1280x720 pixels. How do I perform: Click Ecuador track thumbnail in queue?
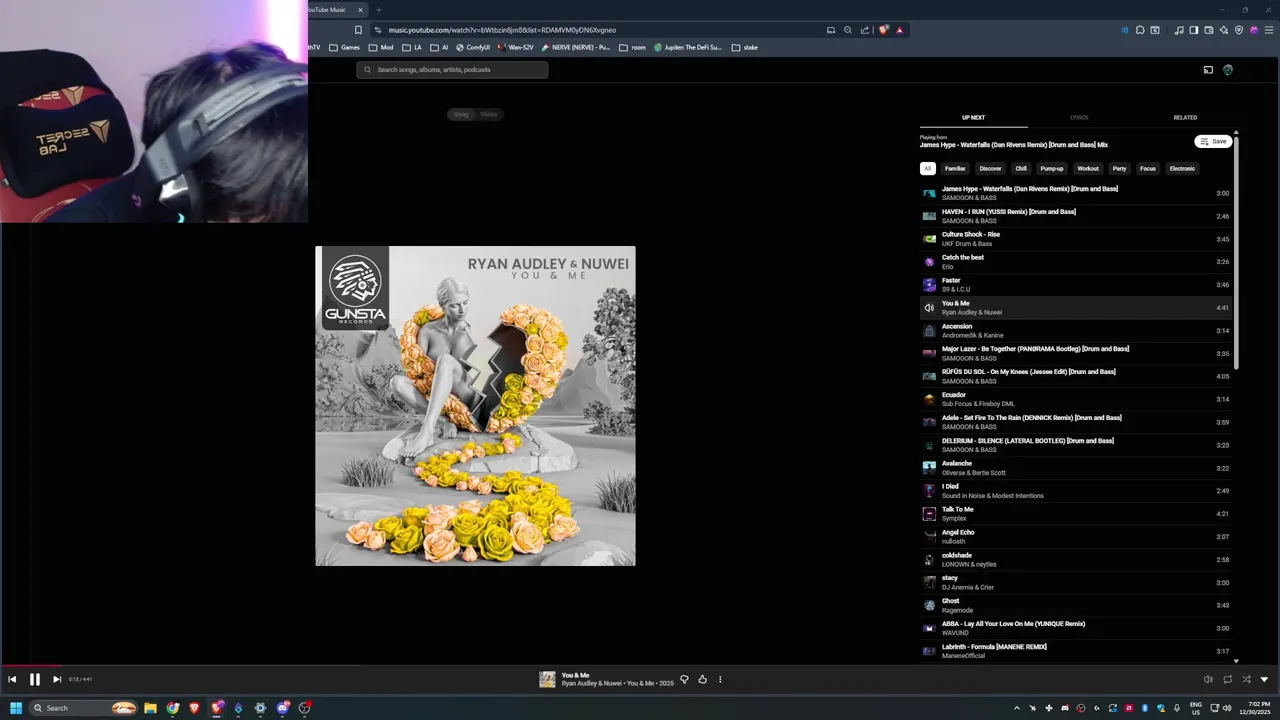[929, 399]
